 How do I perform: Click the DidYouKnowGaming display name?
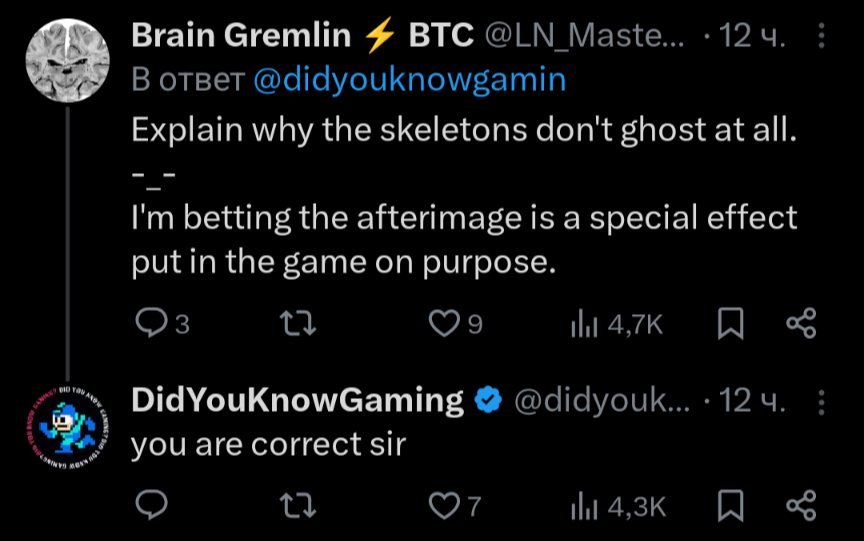(298, 401)
